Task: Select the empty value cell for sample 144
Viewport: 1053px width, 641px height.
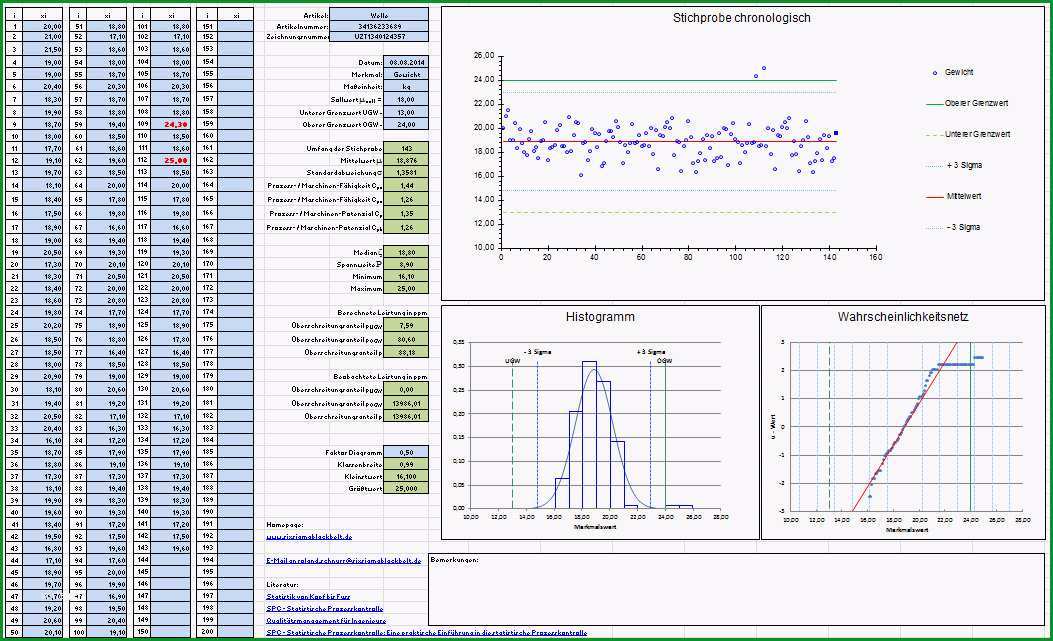Action: pyautogui.click(x=171, y=560)
